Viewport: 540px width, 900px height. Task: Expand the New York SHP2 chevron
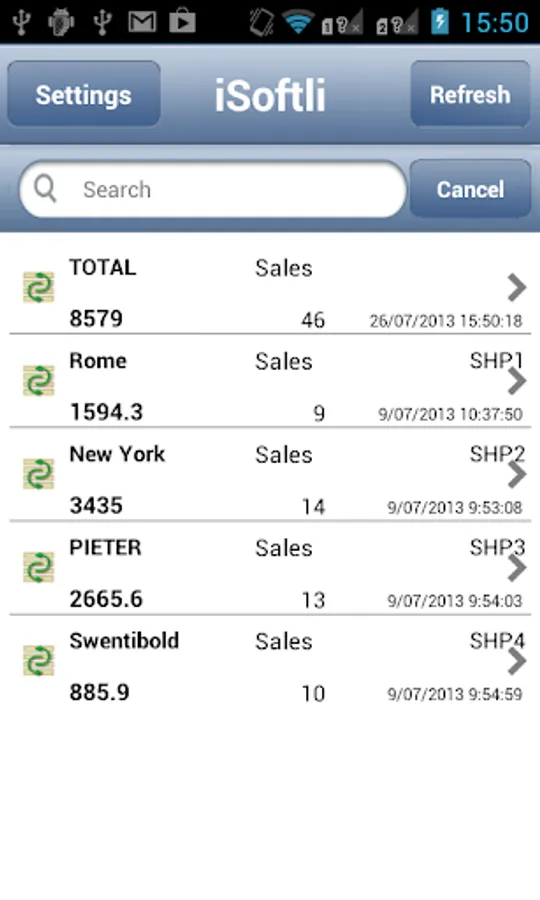pos(516,474)
